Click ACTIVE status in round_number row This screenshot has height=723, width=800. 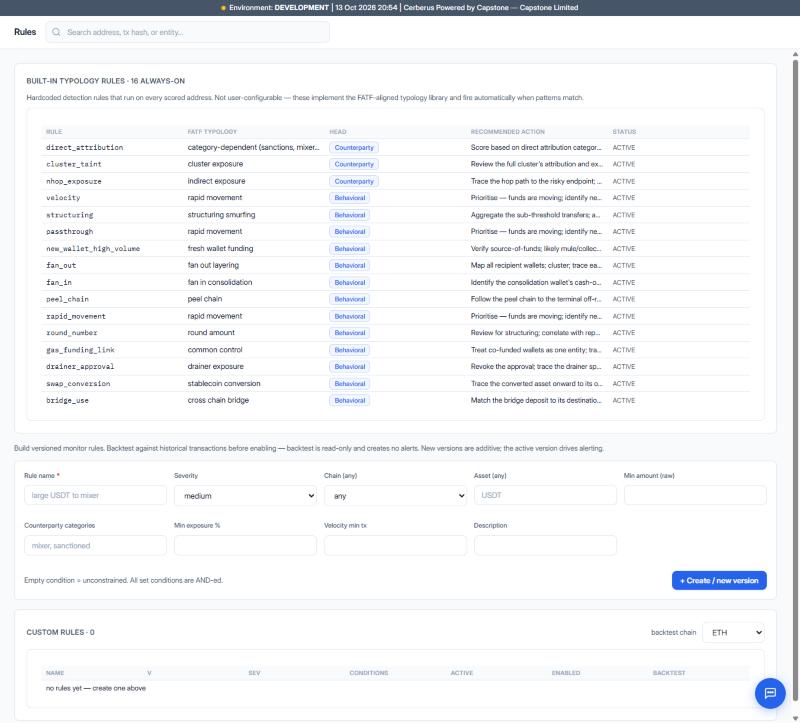point(623,333)
